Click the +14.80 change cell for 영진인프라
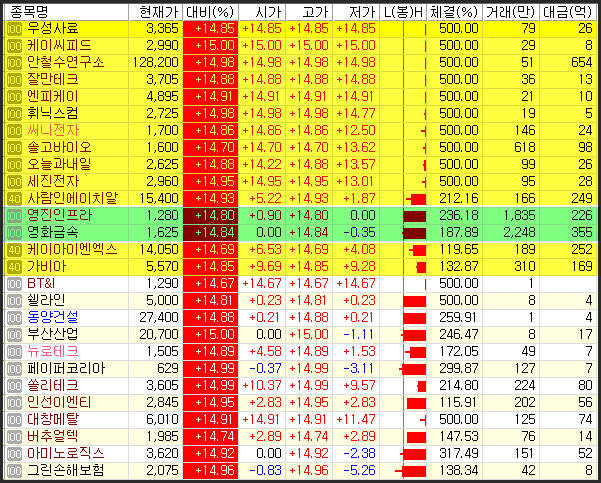601x483 pixels. (210, 215)
